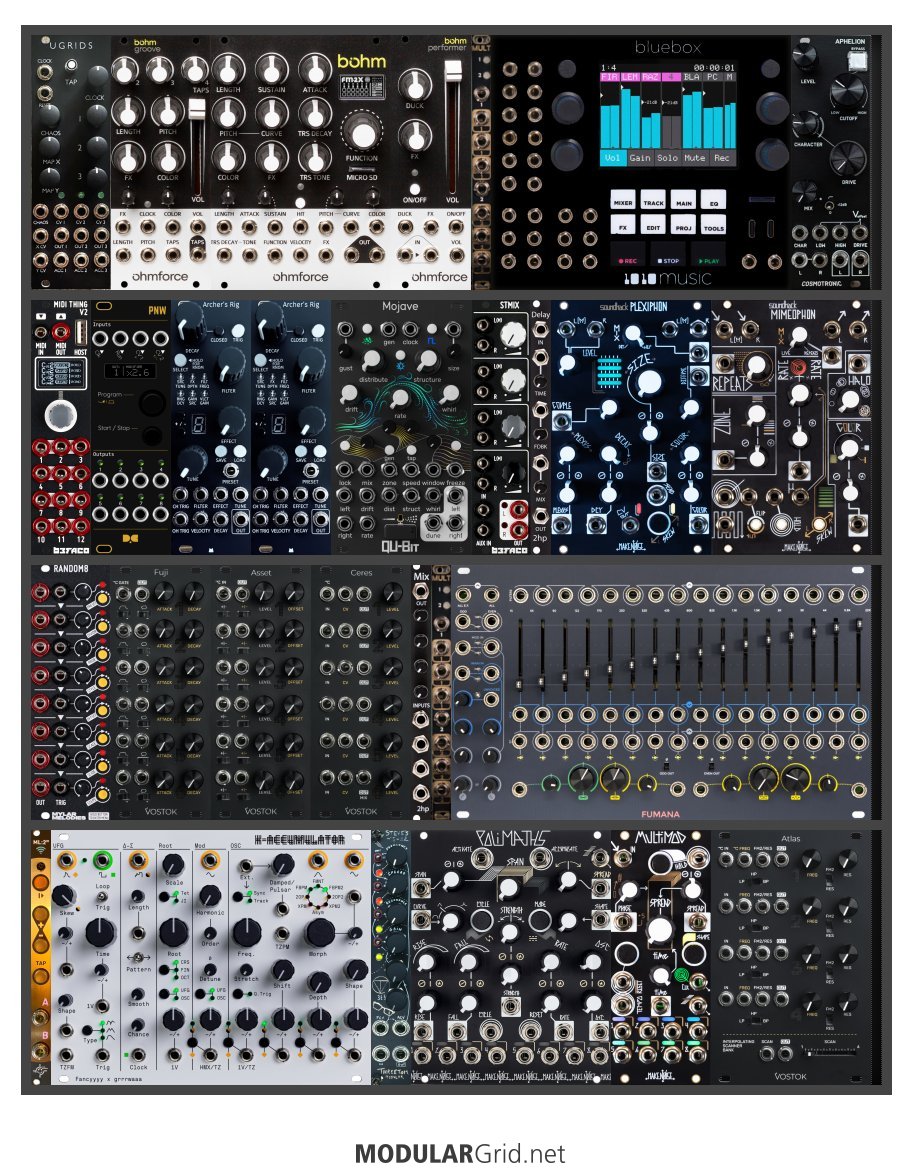Select the Rec tab on bluebox screen
This screenshot has width=922, height=1175.
point(721,157)
